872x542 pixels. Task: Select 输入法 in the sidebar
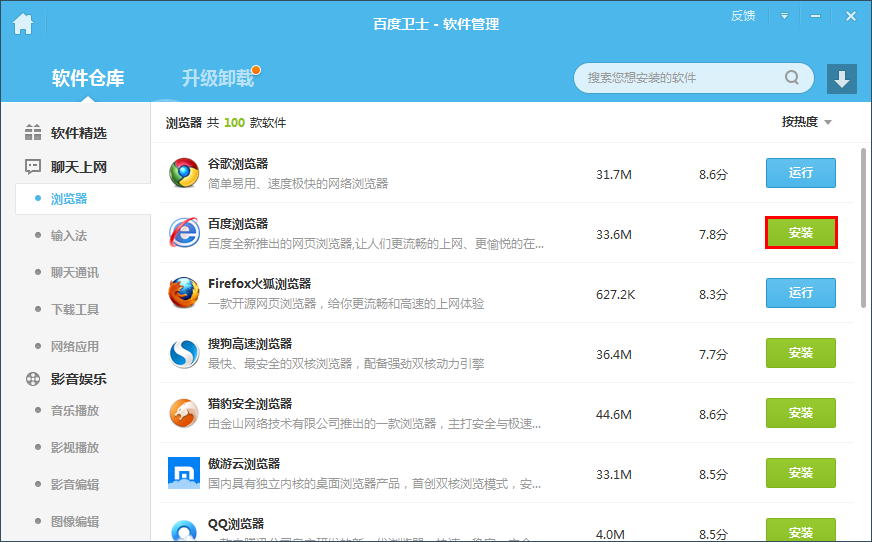coord(69,236)
